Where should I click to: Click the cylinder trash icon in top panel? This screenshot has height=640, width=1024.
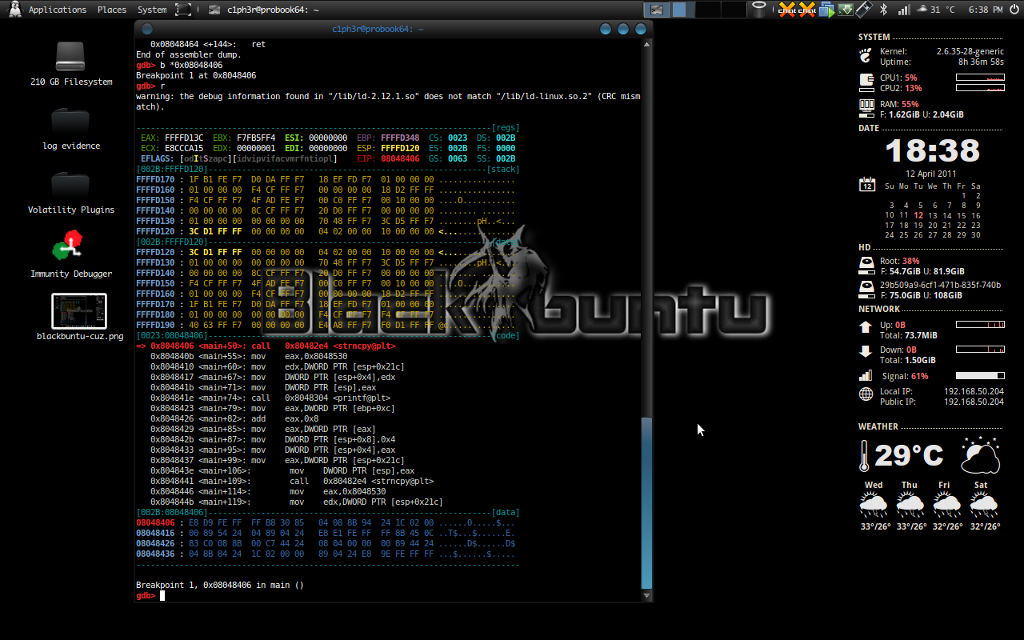pos(758,9)
